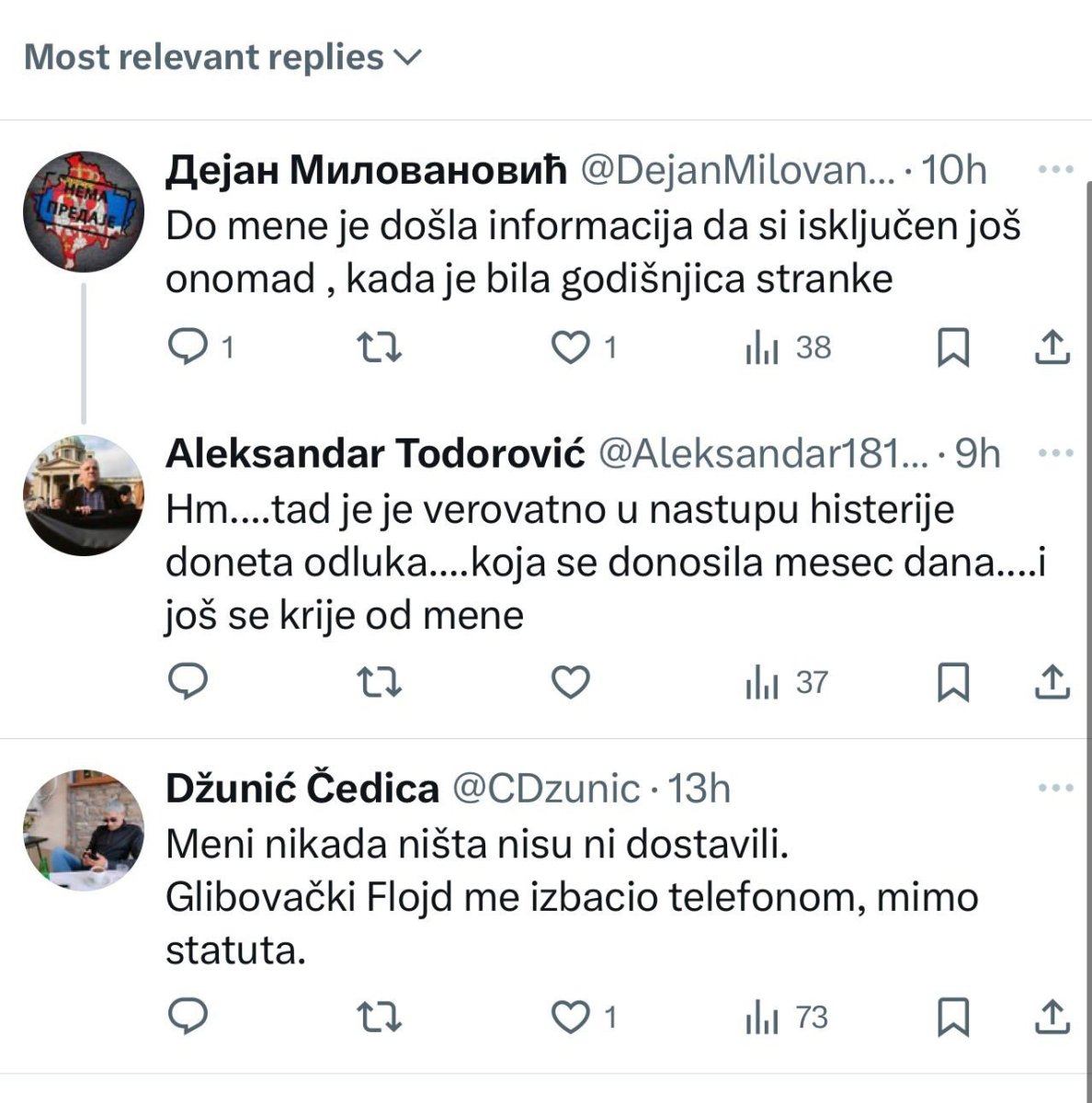Open Džunić Čedica's avatar photo
Image resolution: width=1092 pixels, height=1103 pixels.
(84, 830)
